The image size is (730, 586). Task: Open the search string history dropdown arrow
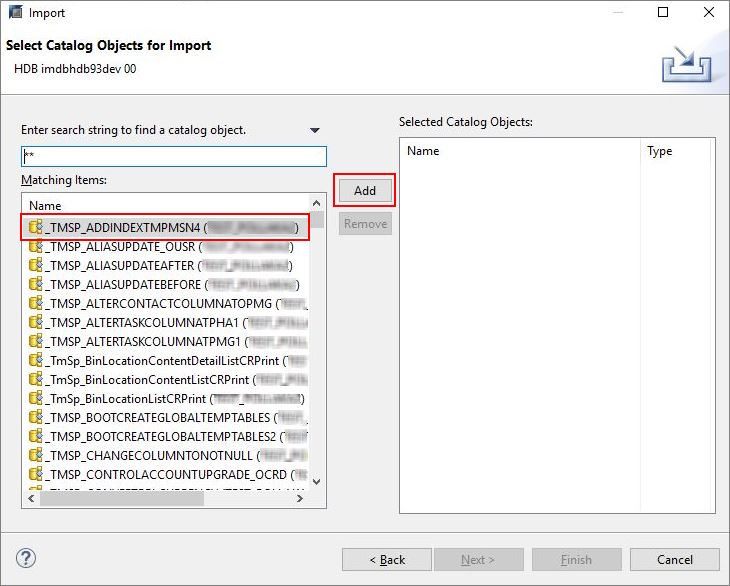tap(315, 131)
